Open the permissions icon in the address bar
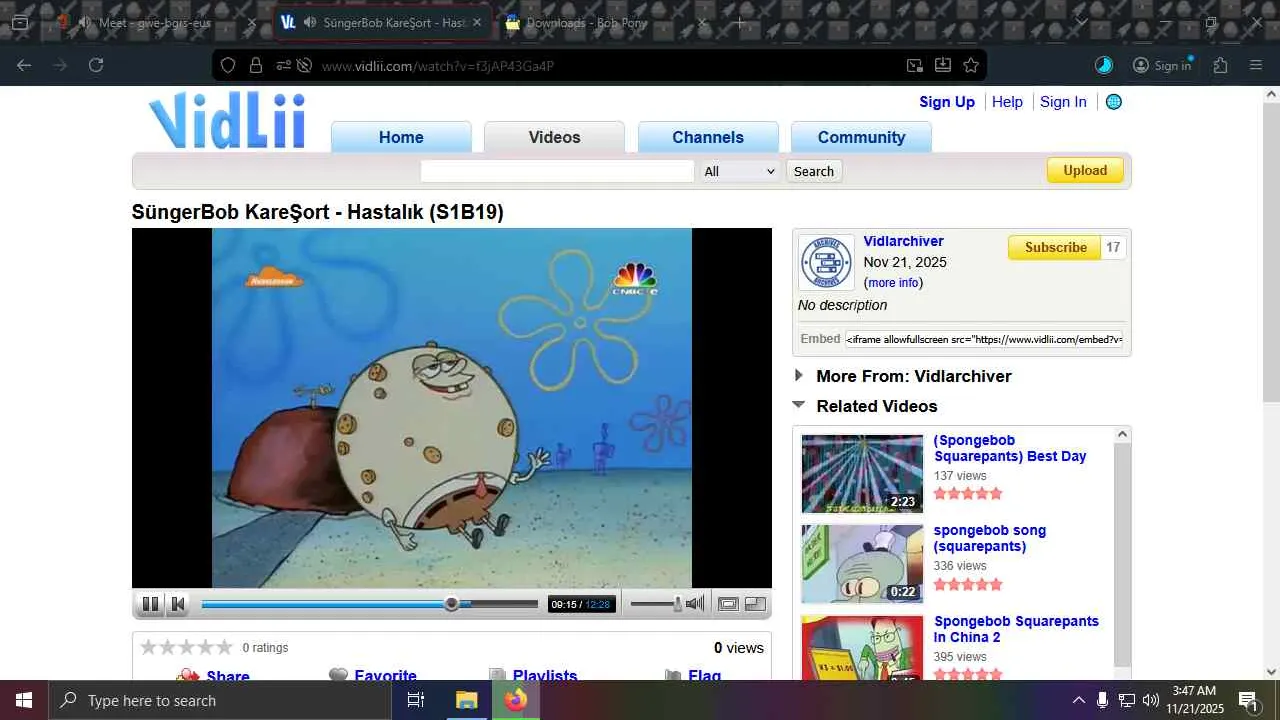The width and height of the screenshot is (1280, 720). click(x=283, y=66)
